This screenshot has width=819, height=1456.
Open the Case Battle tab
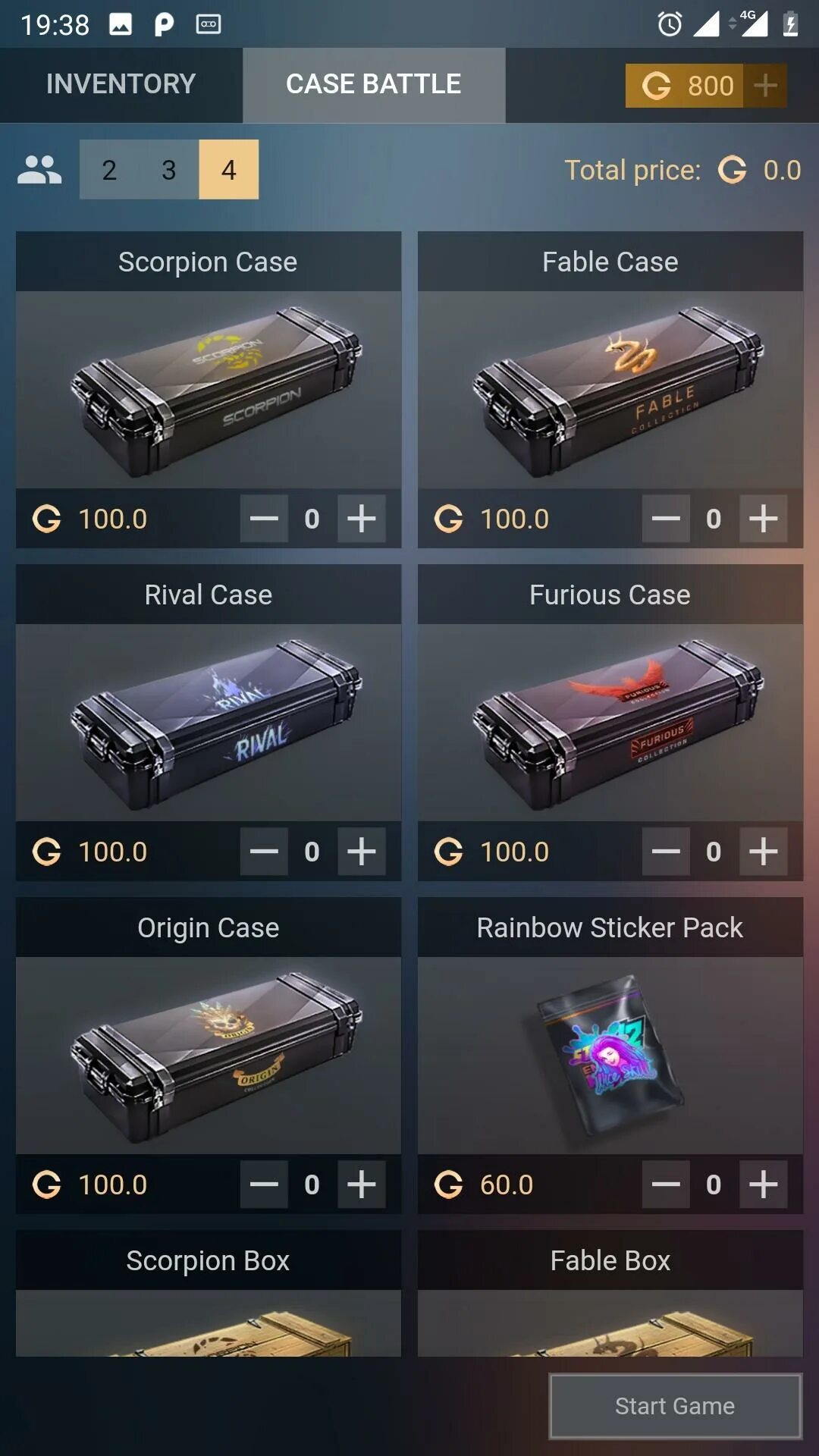click(374, 85)
